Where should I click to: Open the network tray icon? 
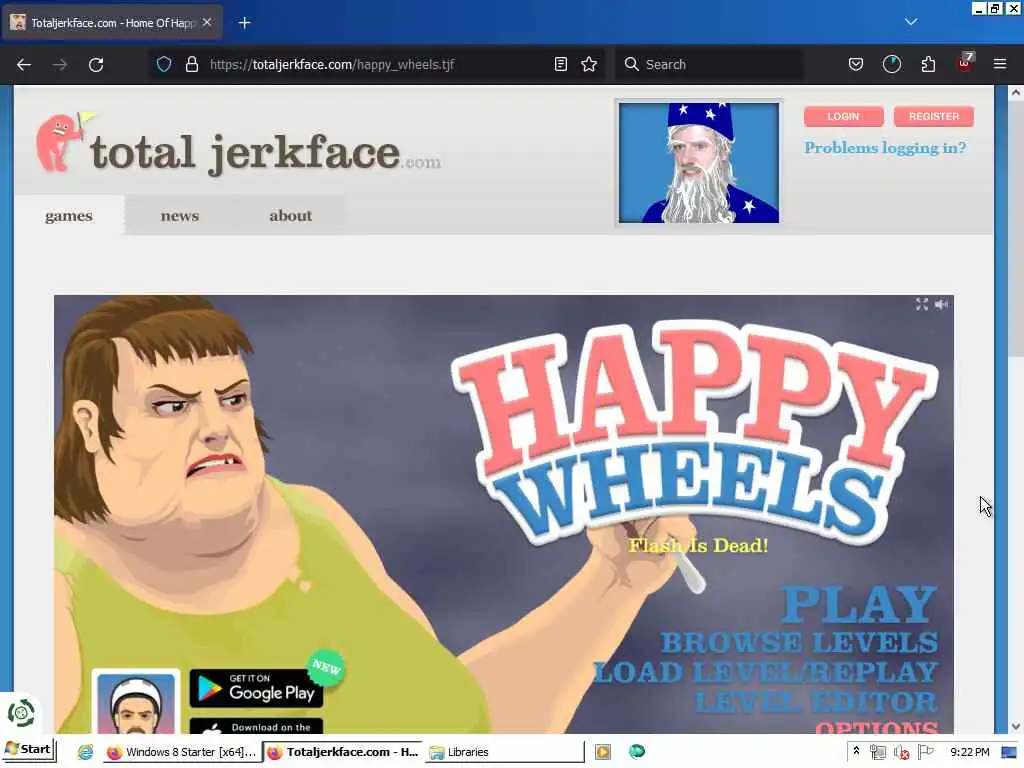point(878,752)
